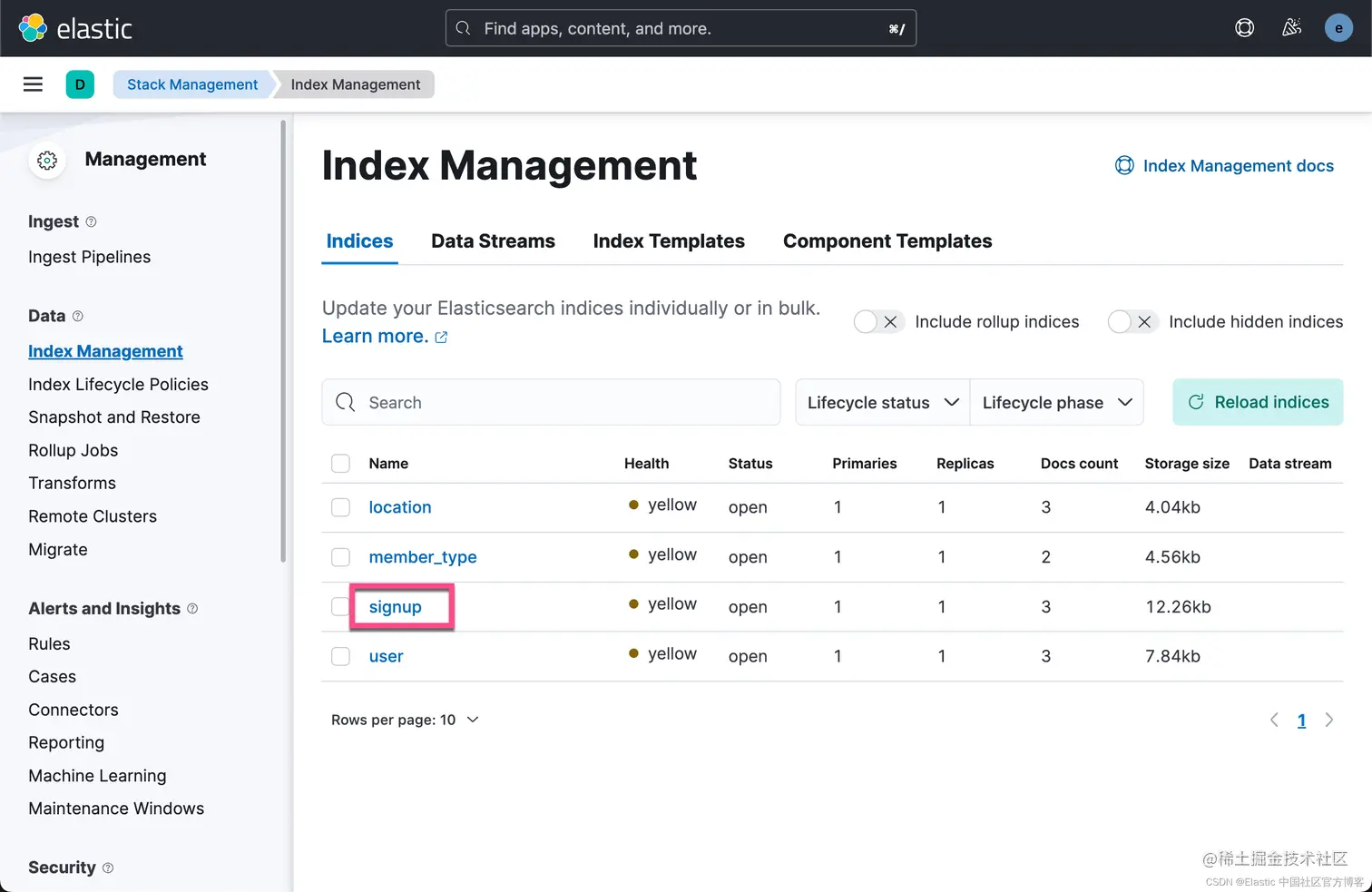Open the location index
The width and height of the screenshot is (1372, 892).
pyautogui.click(x=400, y=507)
